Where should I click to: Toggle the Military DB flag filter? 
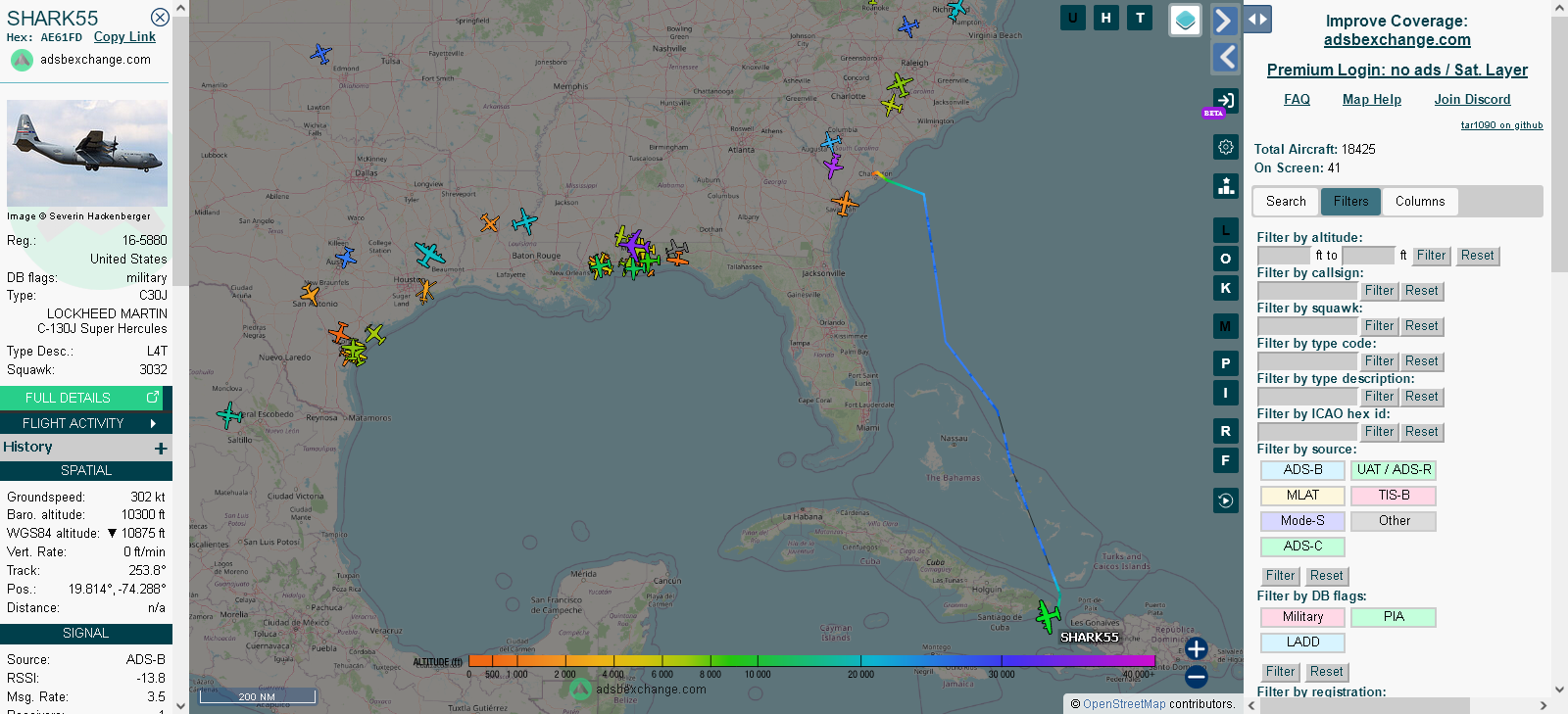[1302, 617]
